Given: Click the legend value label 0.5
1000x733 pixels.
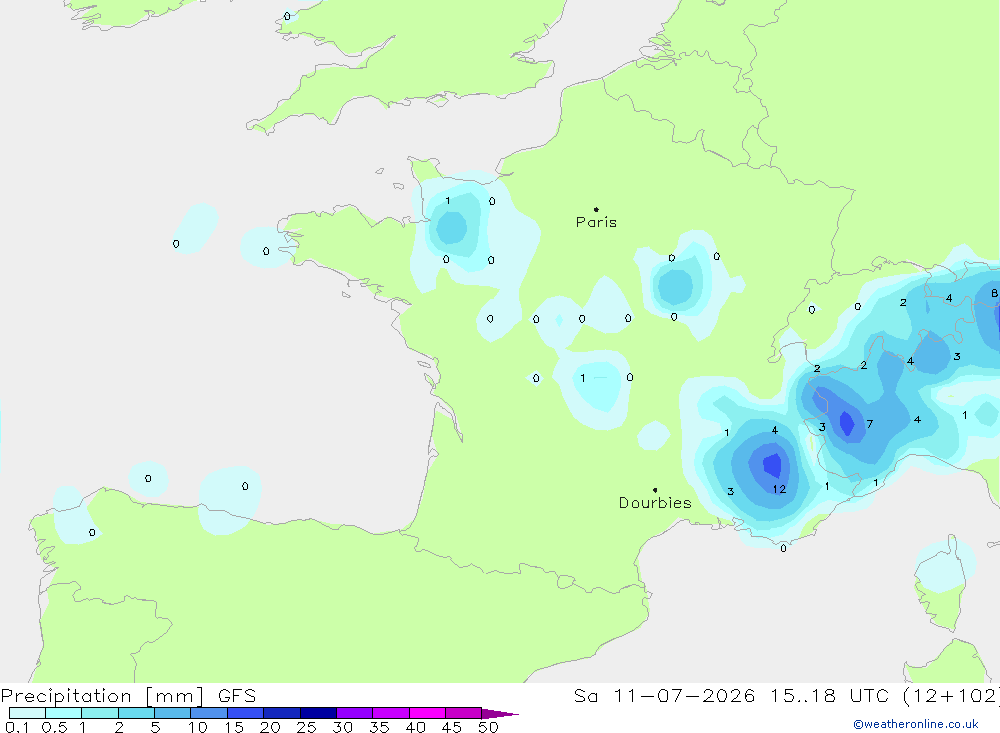Looking at the screenshot, I should (x=54, y=727).
